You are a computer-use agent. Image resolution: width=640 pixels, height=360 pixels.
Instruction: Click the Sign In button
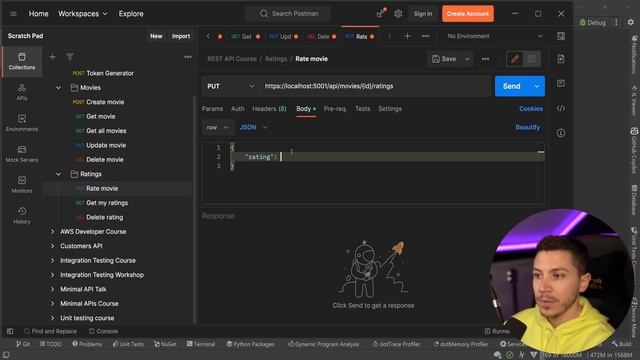point(422,13)
